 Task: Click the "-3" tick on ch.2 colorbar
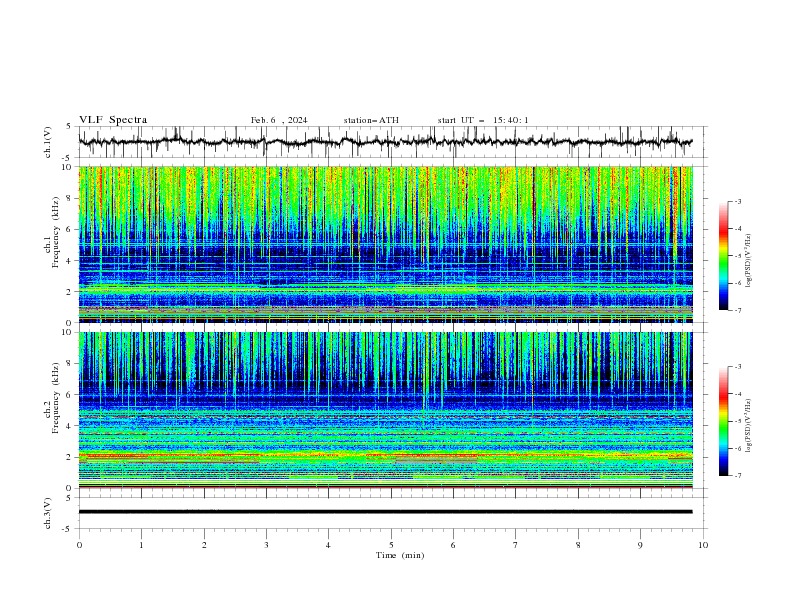[x=738, y=367]
